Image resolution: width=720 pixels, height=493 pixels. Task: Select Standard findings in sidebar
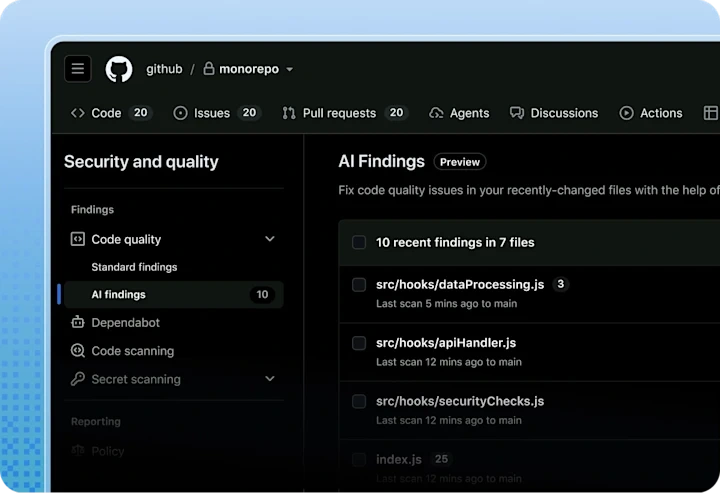pyautogui.click(x=134, y=267)
